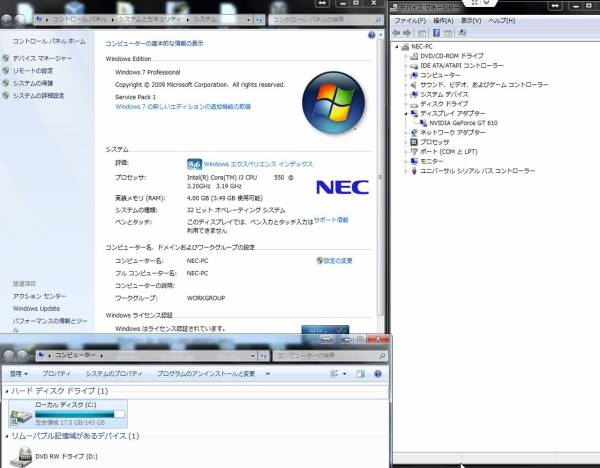
Task: Click the Processors chip icon
Action: click(414, 142)
